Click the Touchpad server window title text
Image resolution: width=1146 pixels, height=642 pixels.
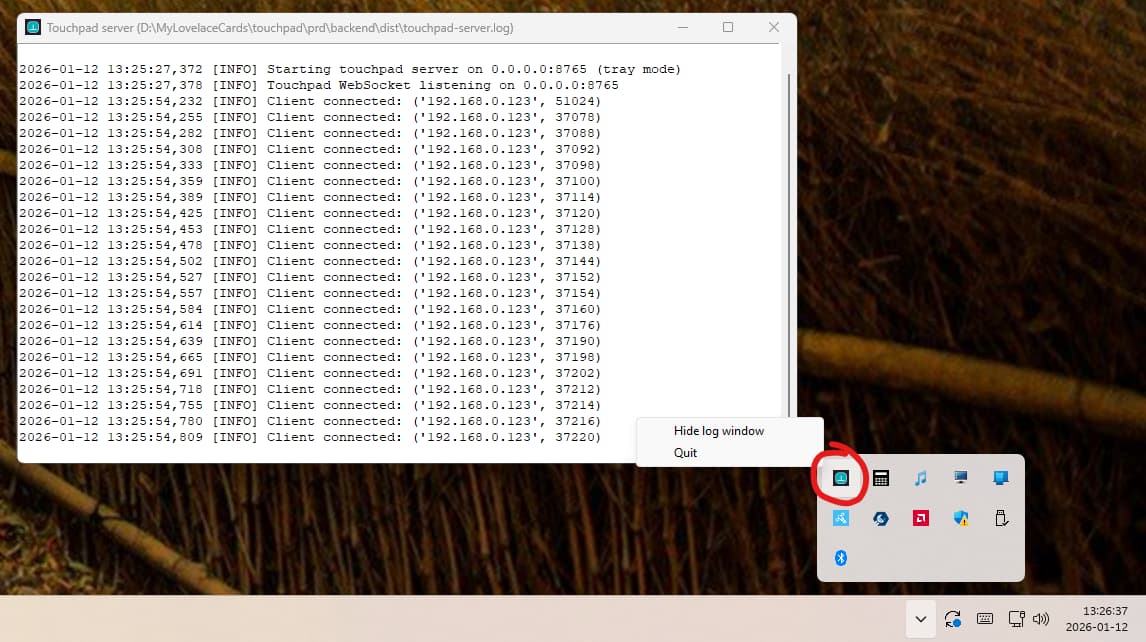[x=280, y=28]
